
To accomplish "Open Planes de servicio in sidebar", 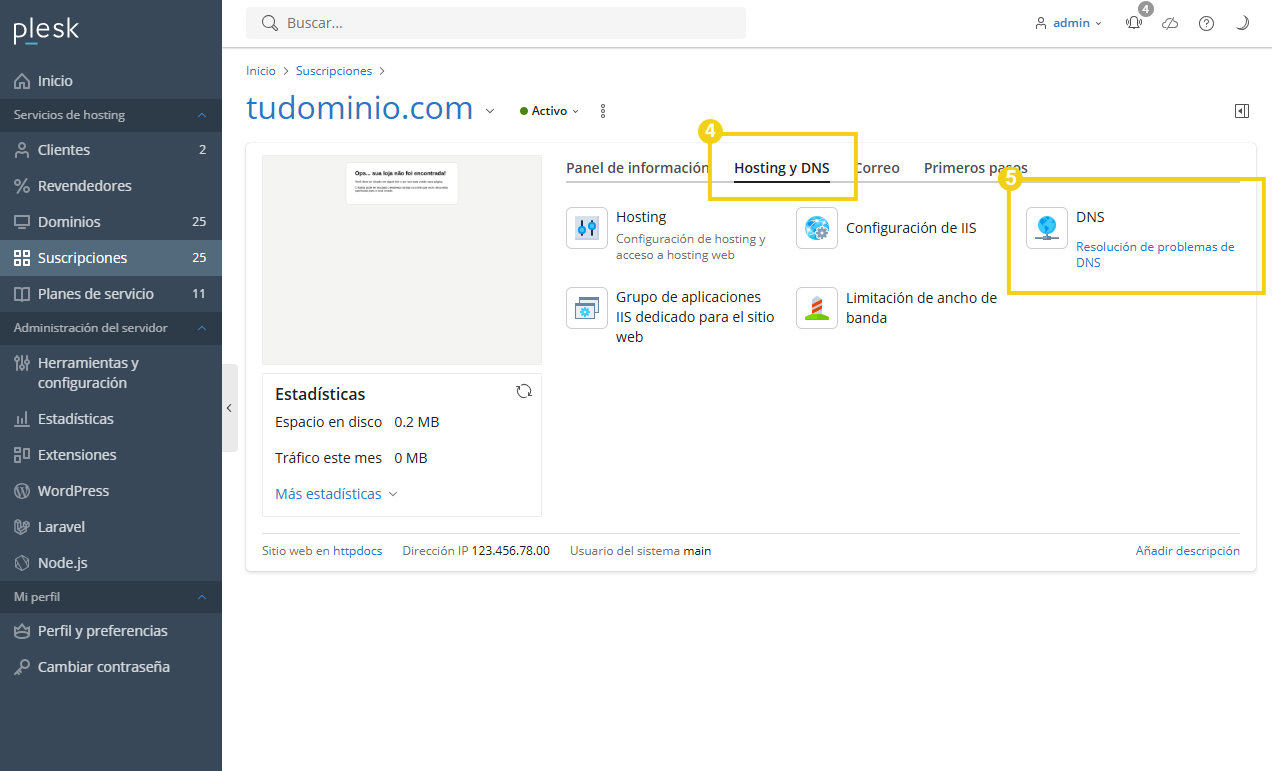I will click(x=110, y=294).
